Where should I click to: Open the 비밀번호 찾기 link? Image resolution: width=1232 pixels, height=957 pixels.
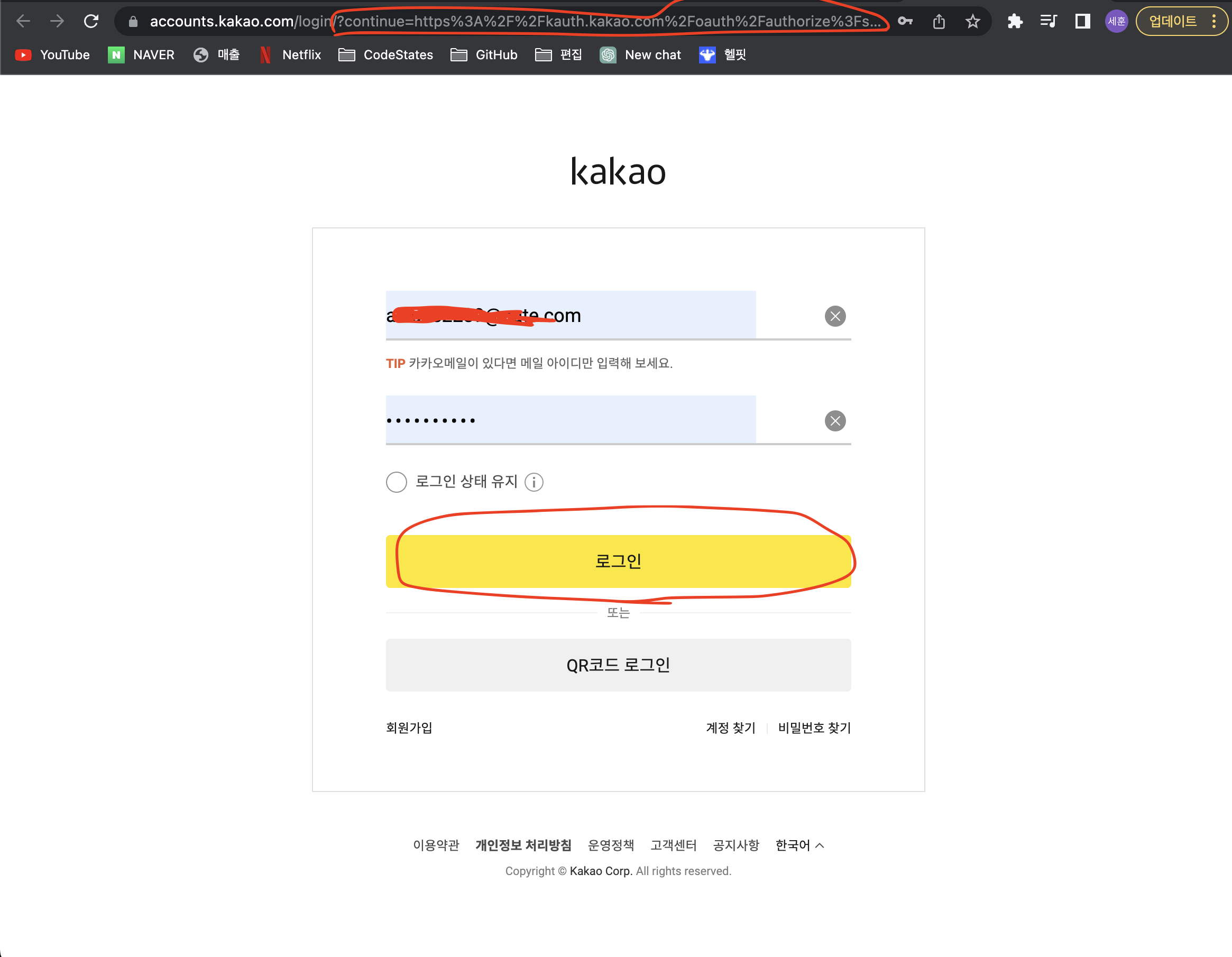click(x=814, y=728)
